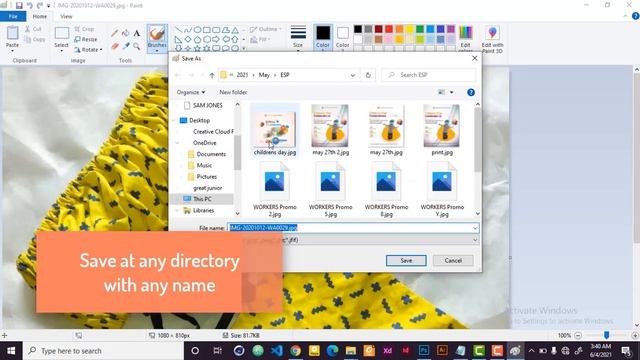Open Edit with Paint 3D
Image resolution: width=640 pixels, height=360 pixels.
coord(492,39)
